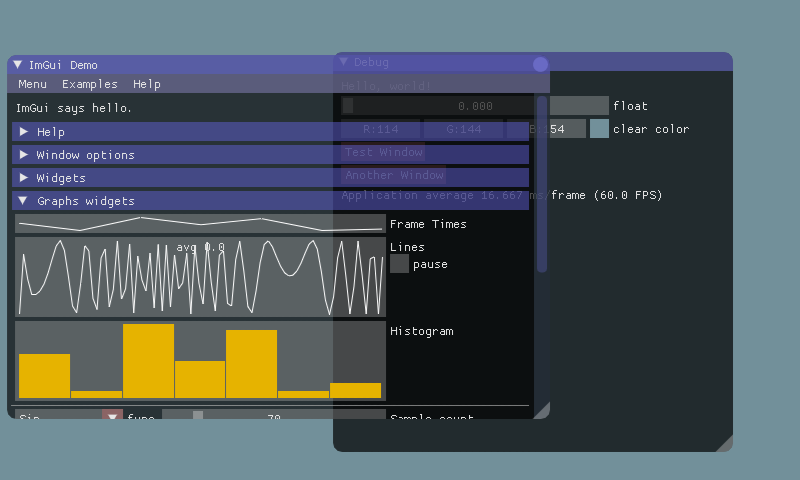Click the float slider in Debug window
Image resolution: width=800 pixels, height=480 pixels.
coord(475,106)
